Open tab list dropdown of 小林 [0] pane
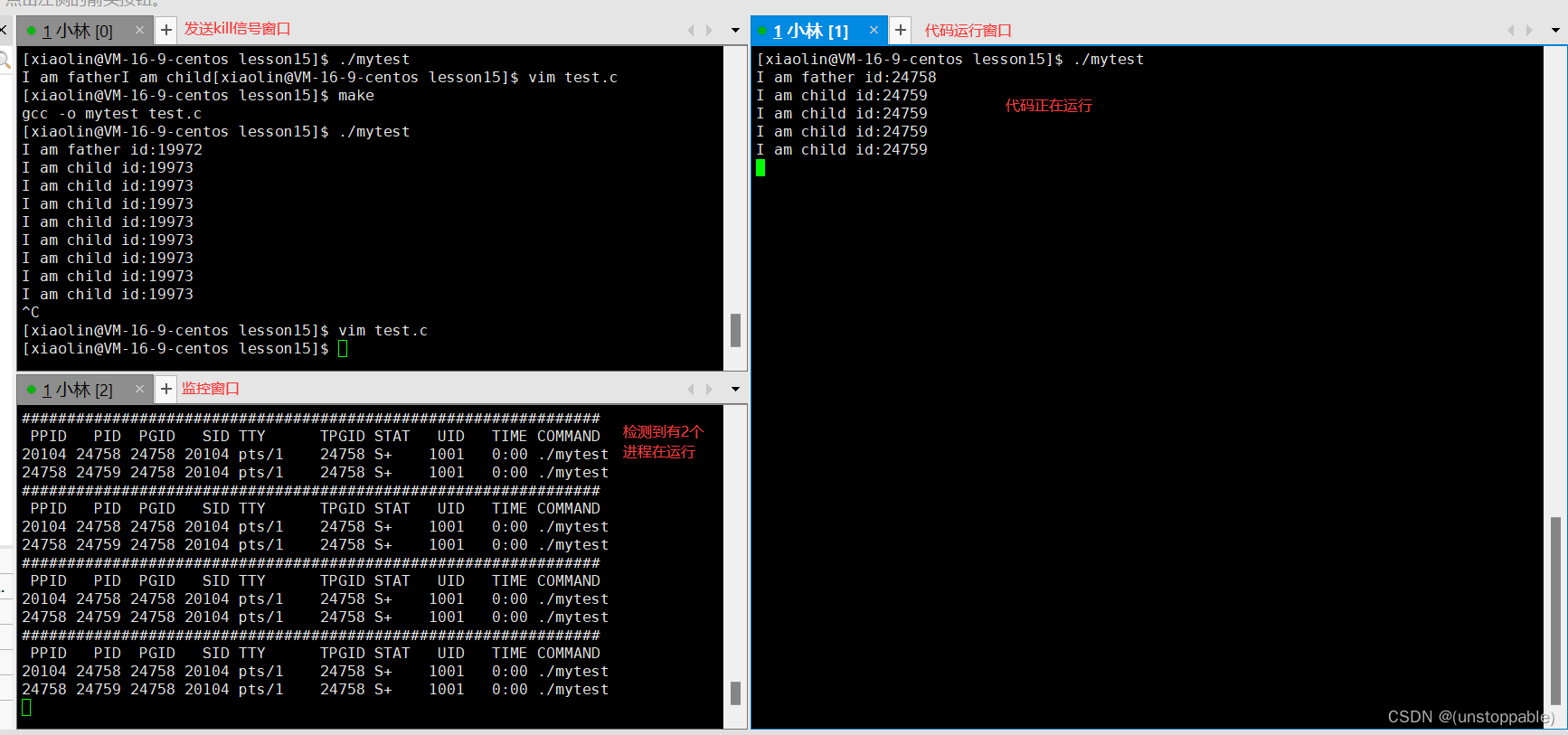 point(735,31)
